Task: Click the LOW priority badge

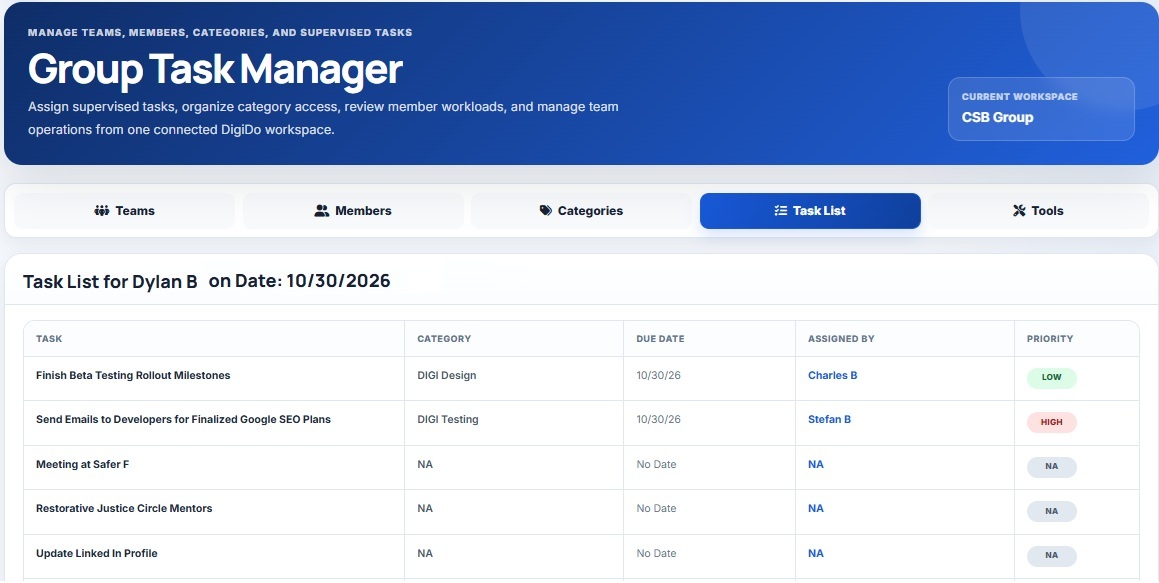Action: tap(1051, 378)
